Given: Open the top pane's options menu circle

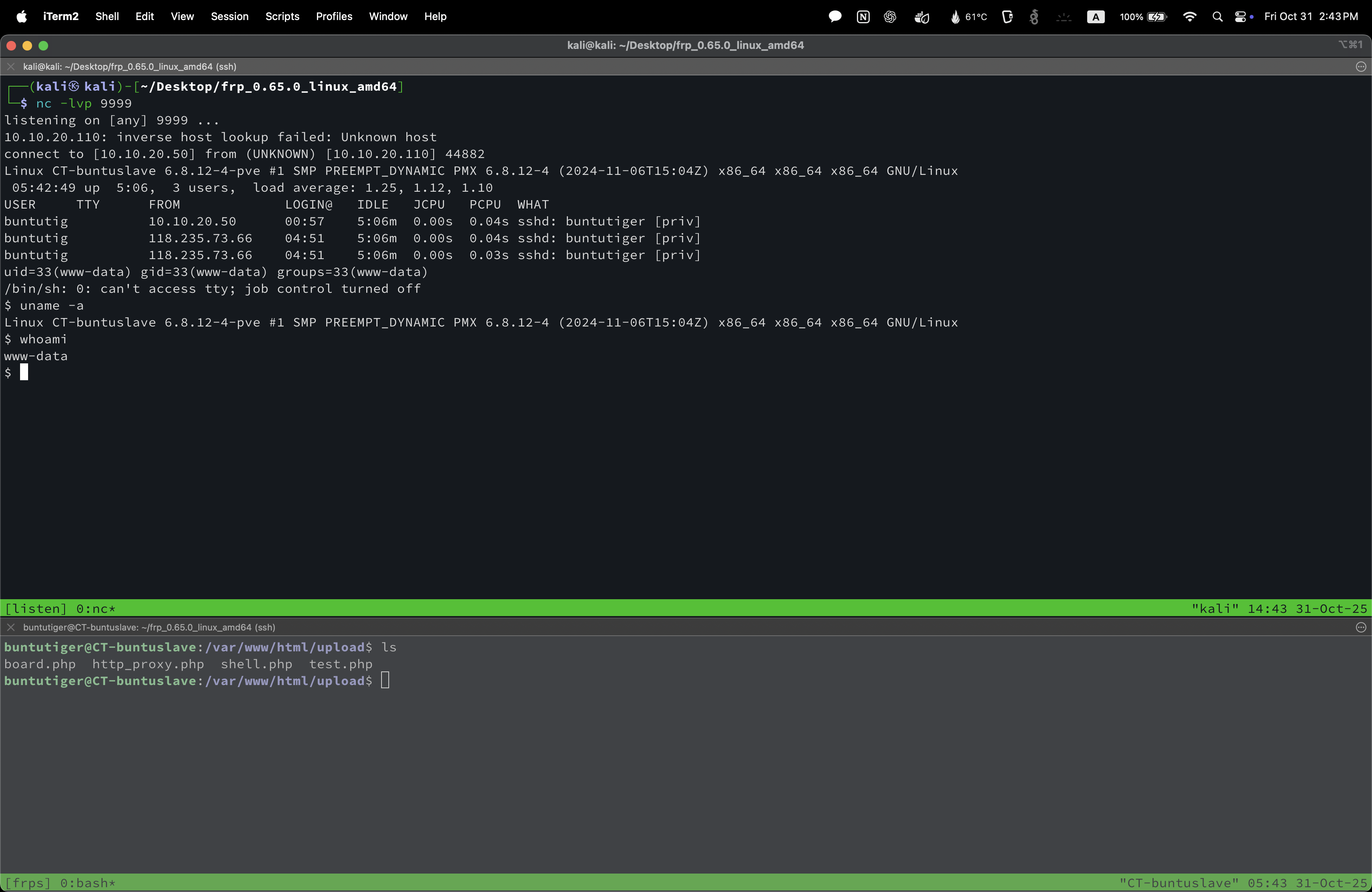Looking at the screenshot, I should coord(1360,67).
